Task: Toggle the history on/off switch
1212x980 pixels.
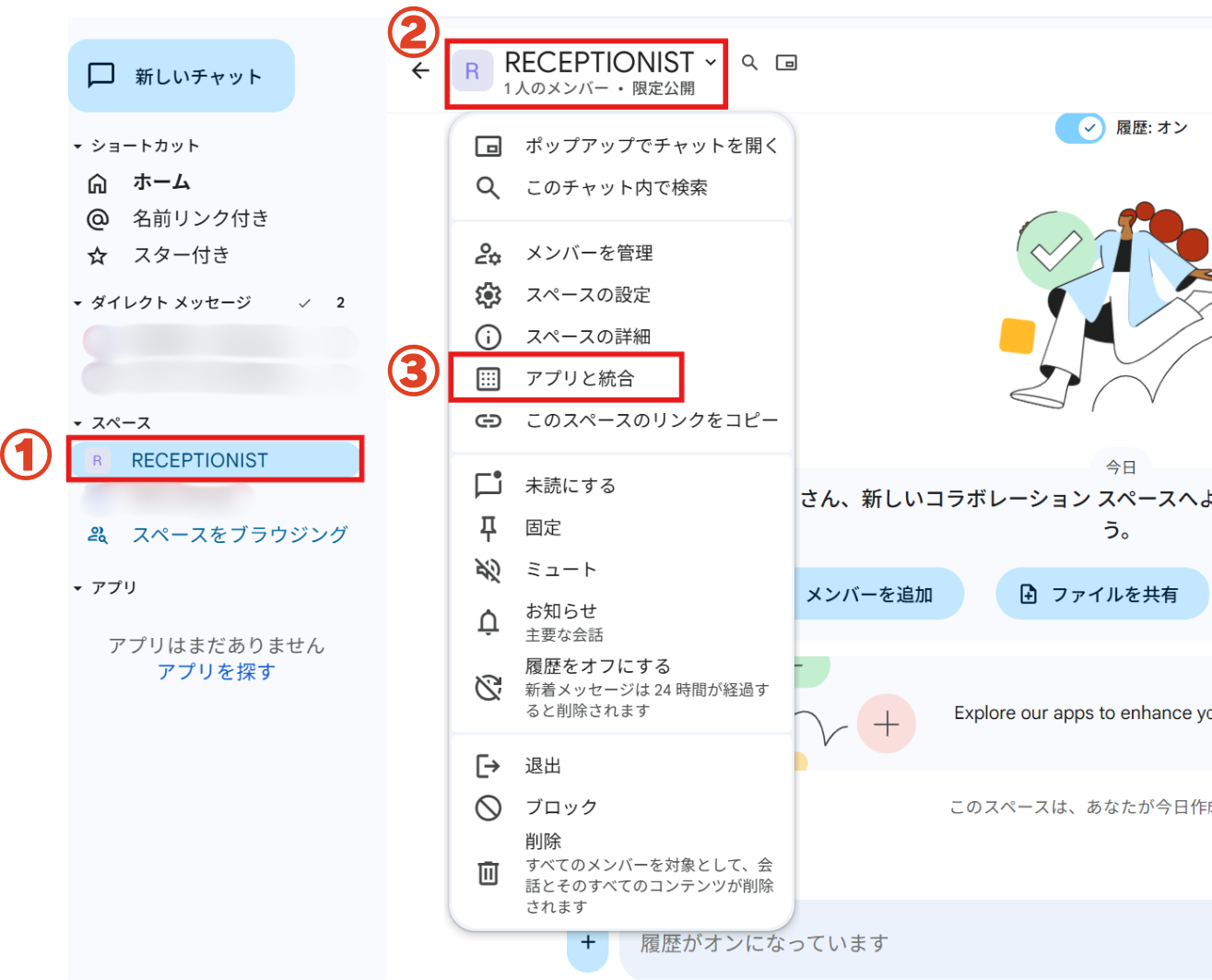Action: click(x=1079, y=128)
